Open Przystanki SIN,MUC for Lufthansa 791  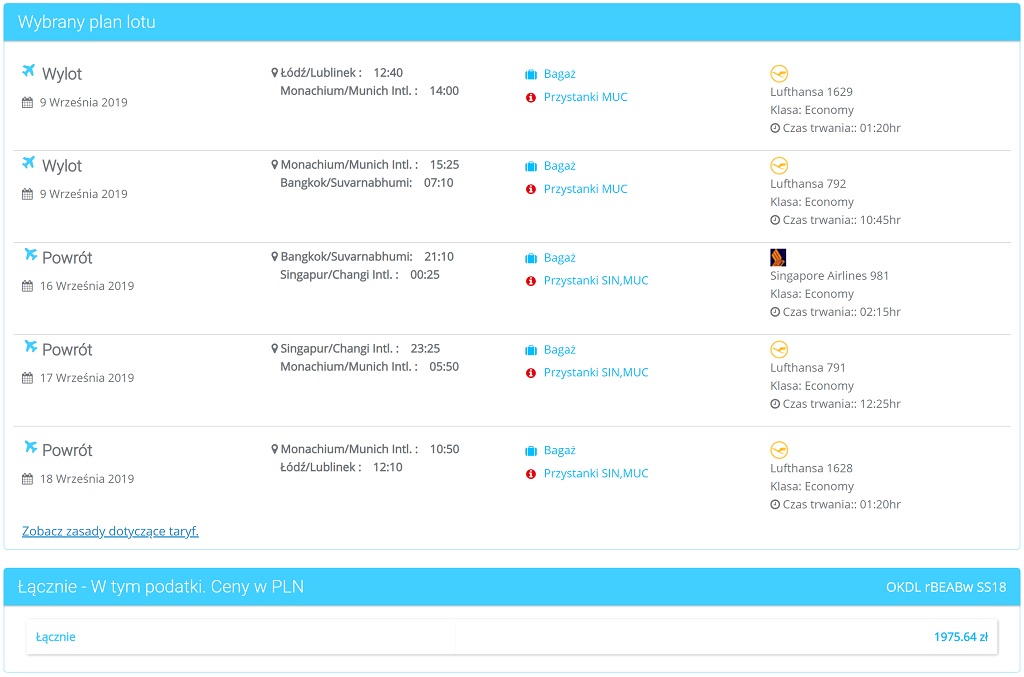596,372
